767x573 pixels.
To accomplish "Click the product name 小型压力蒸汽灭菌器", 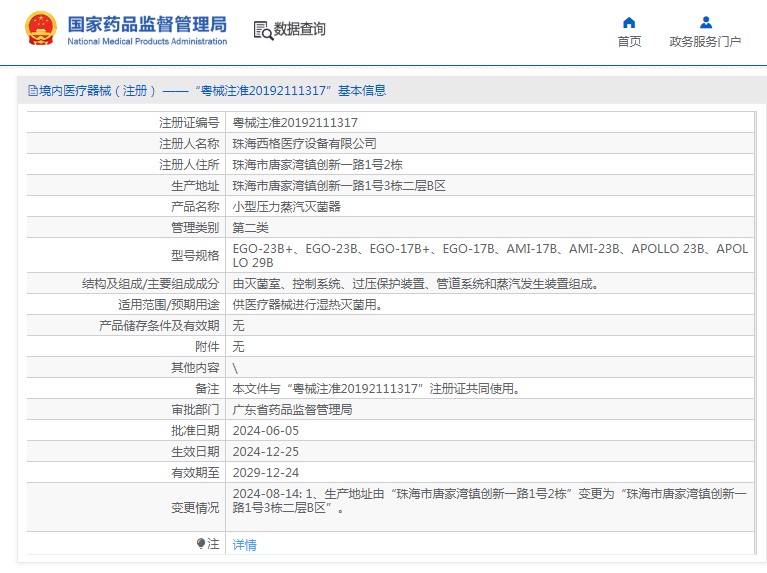I will pos(286,207).
